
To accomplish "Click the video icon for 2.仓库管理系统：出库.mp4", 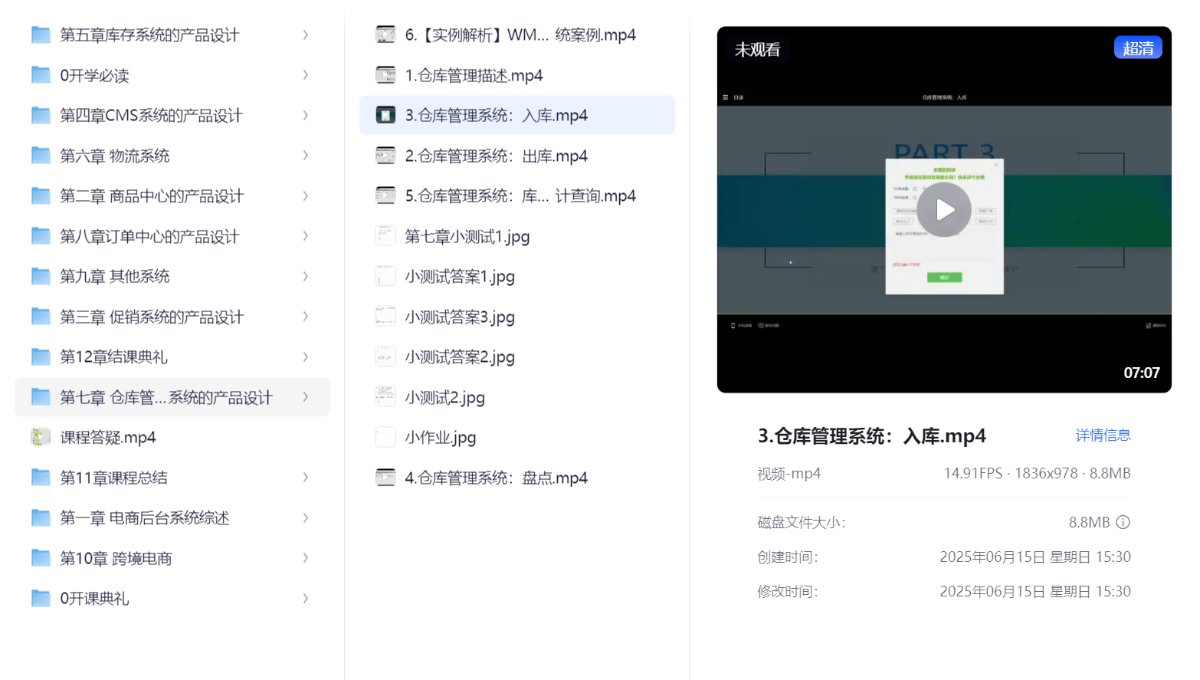I will point(385,156).
